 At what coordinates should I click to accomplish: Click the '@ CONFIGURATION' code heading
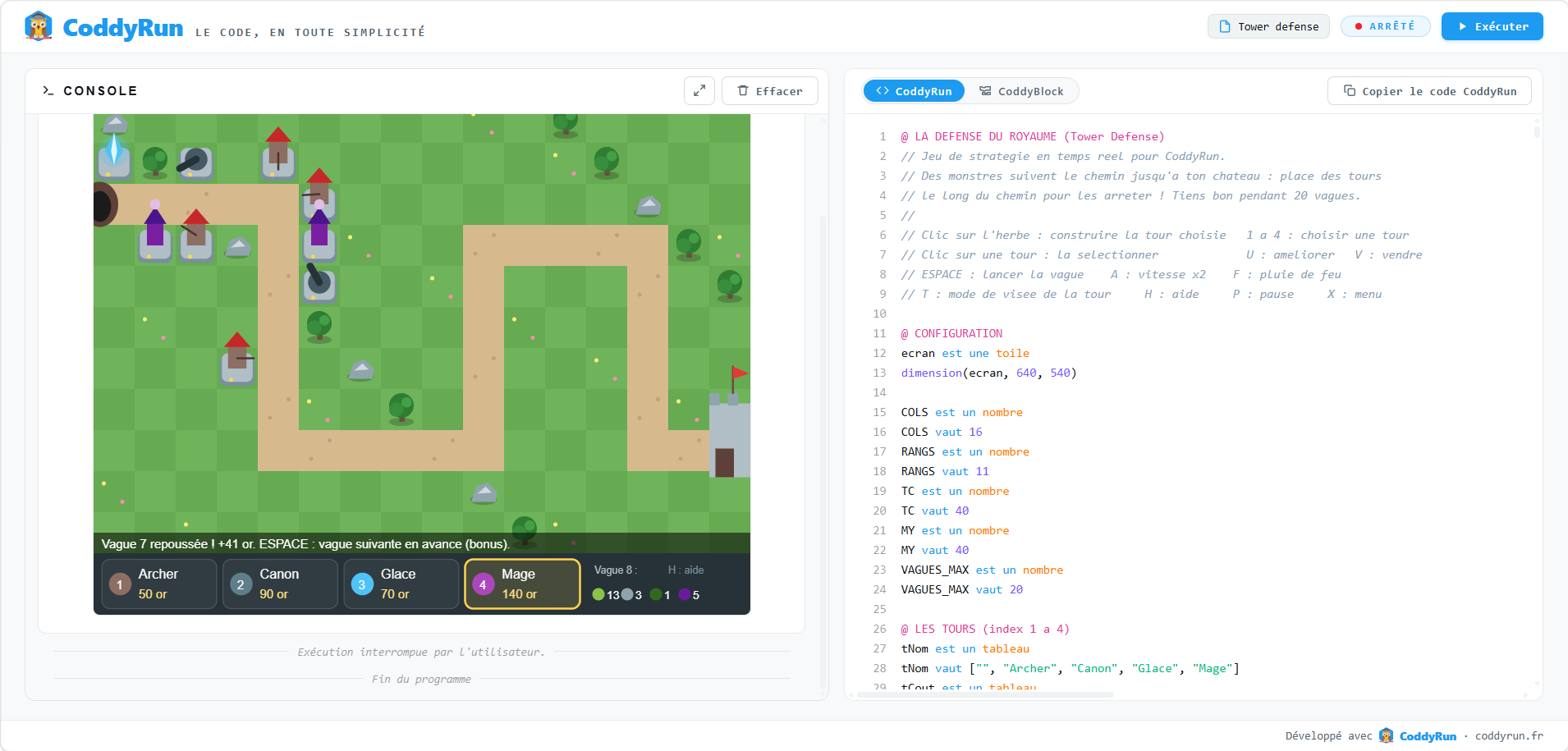pos(951,333)
